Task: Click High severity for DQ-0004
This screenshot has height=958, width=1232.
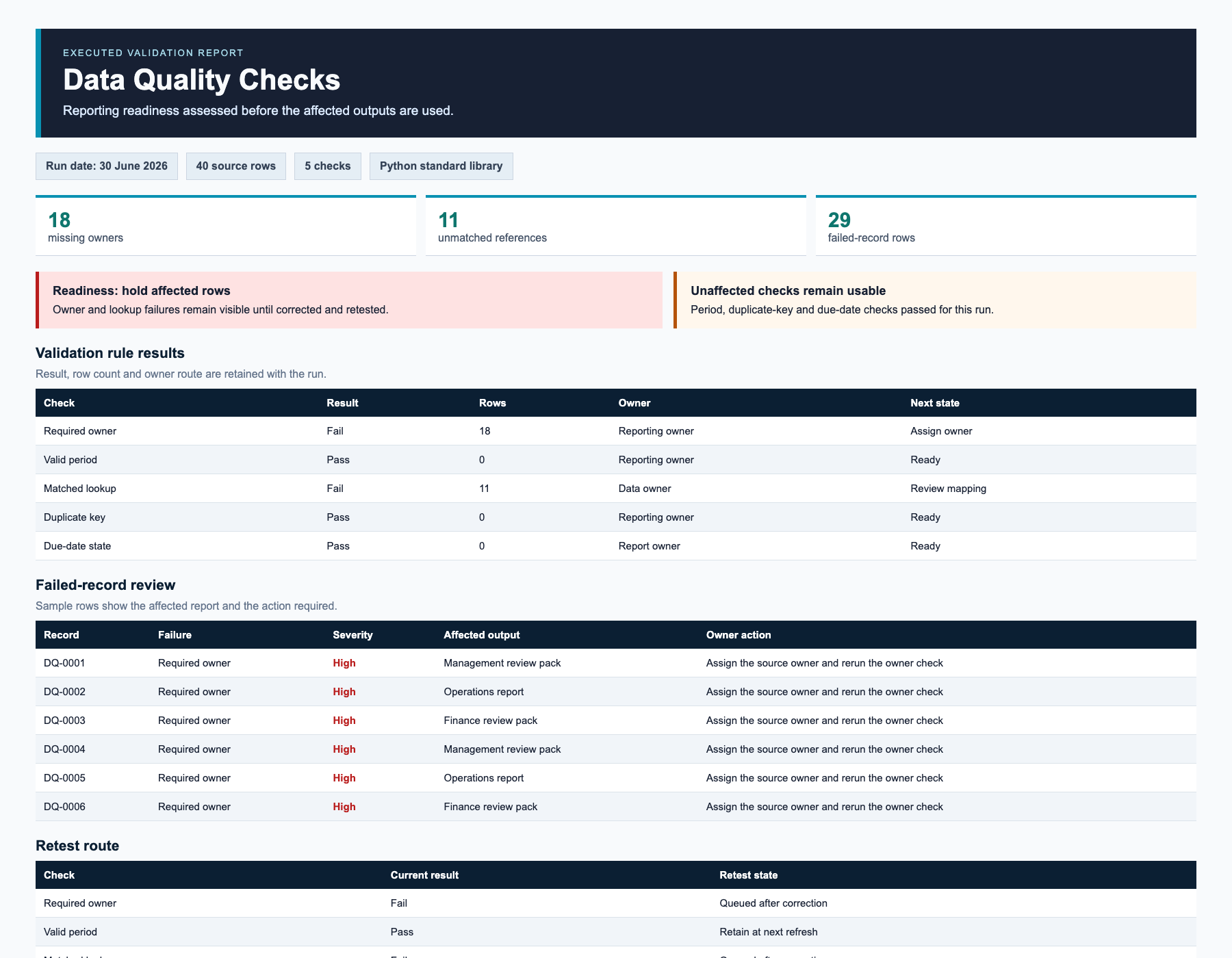Action: coord(344,749)
